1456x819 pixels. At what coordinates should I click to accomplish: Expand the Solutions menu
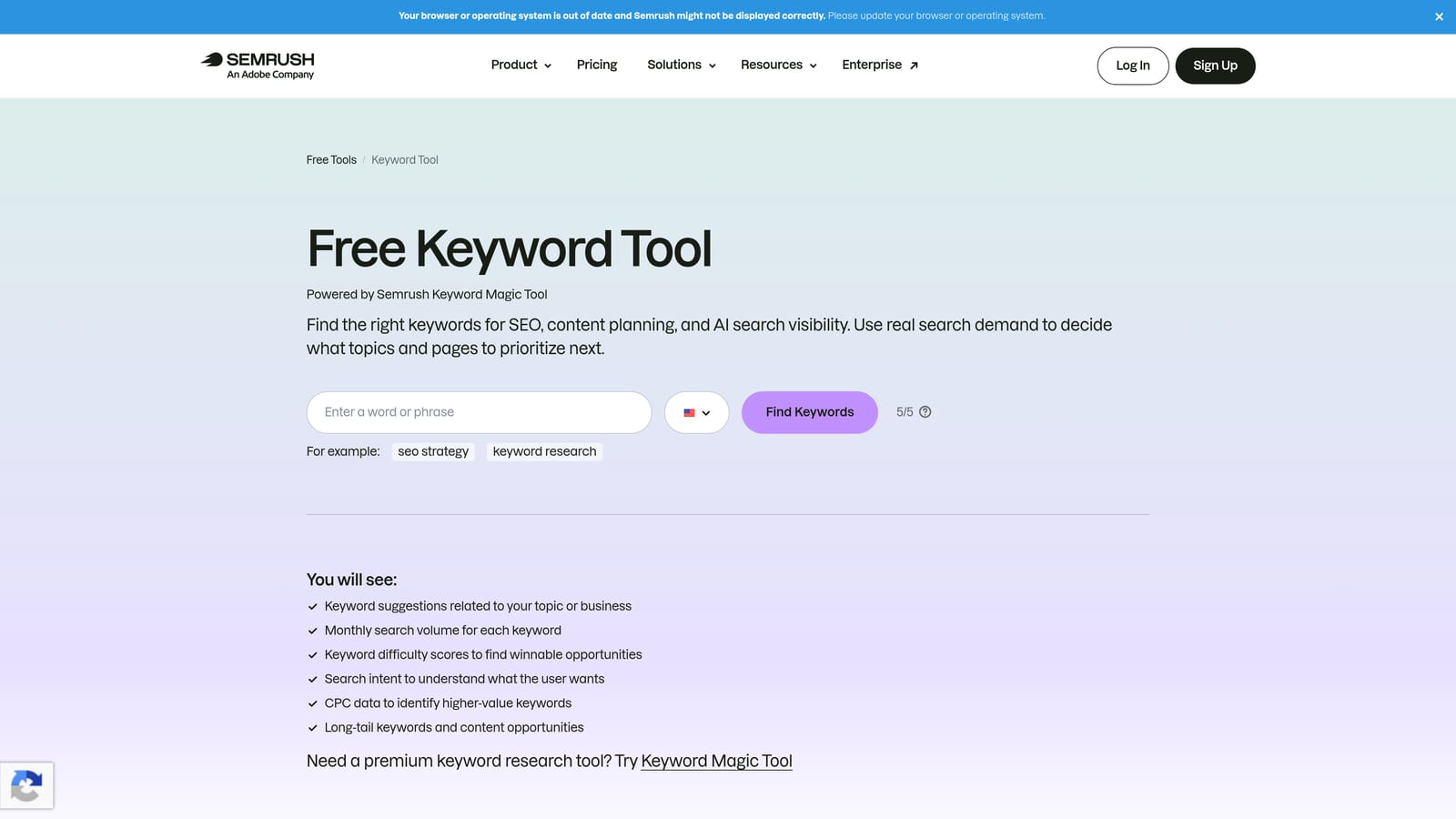682,65
